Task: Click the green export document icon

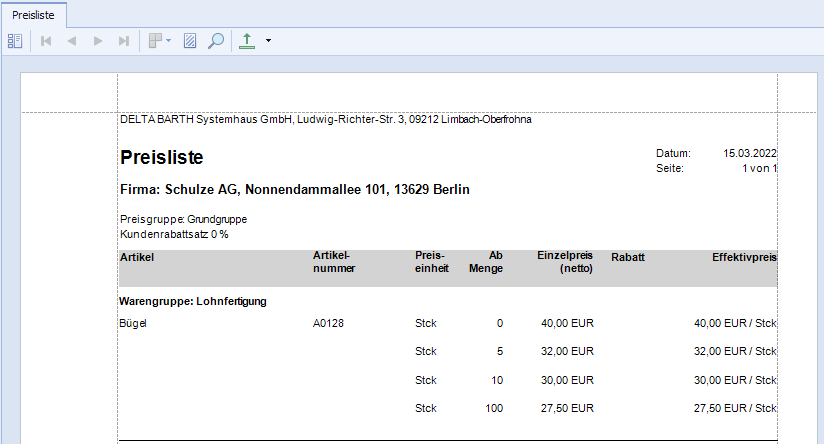Action: click(247, 41)
